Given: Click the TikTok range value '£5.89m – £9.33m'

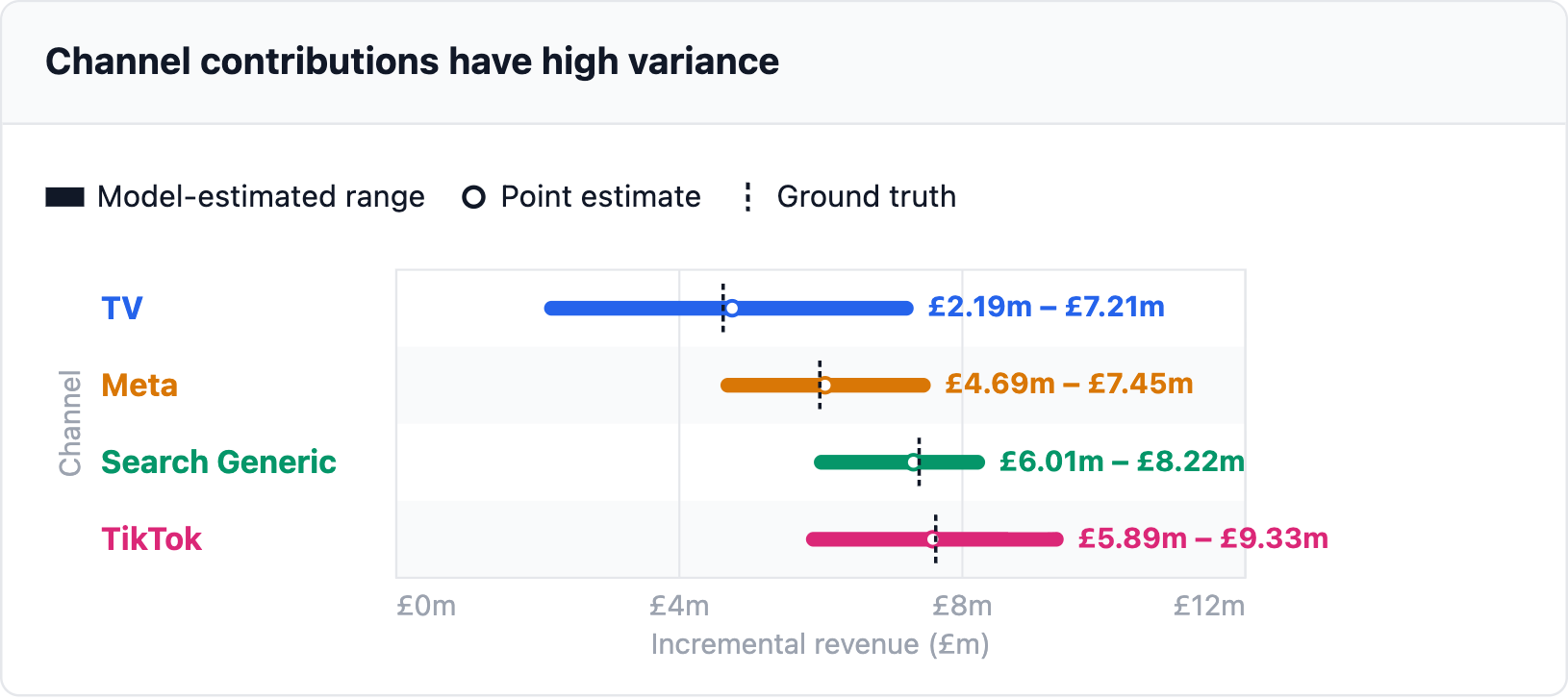Looking at the screenshot, I should tap(1203, 538).
